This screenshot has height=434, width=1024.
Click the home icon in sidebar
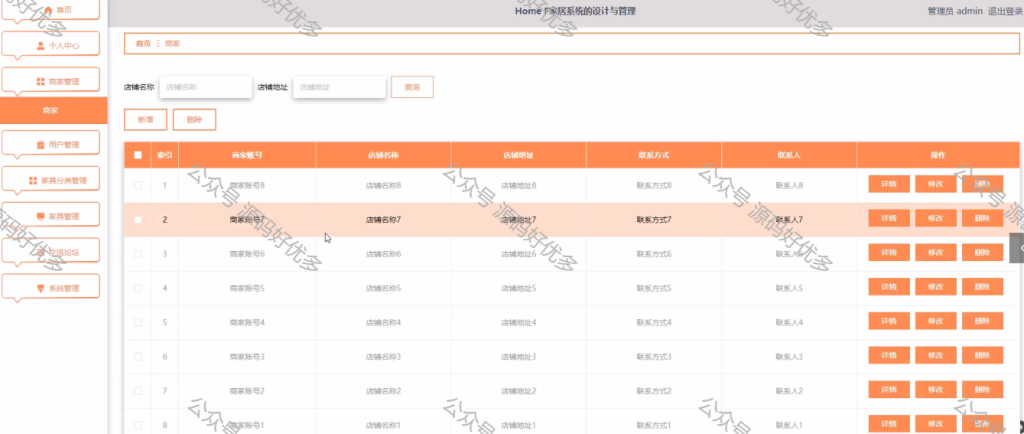point(50,10)
